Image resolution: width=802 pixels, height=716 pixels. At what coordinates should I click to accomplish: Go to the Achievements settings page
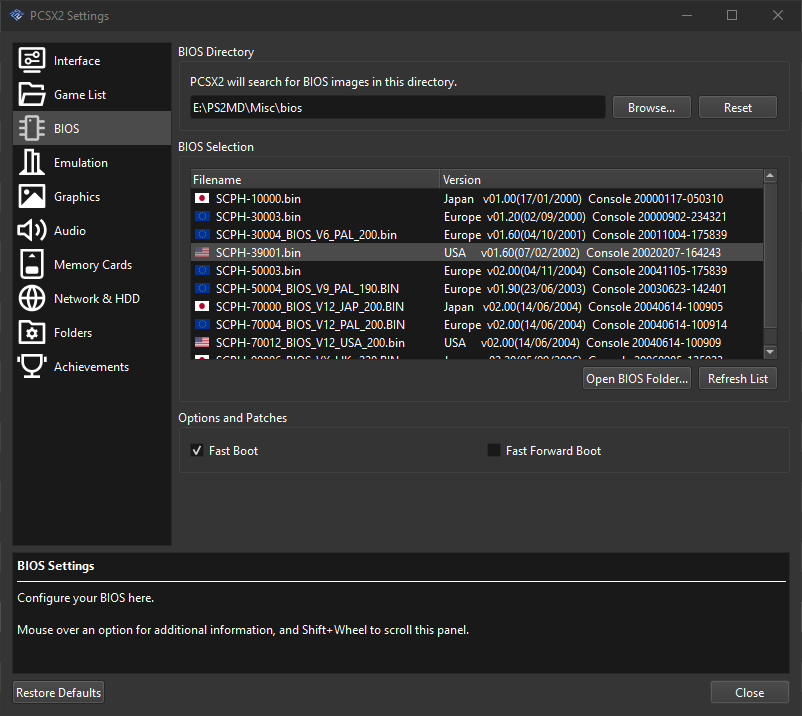tap(92, 366)
